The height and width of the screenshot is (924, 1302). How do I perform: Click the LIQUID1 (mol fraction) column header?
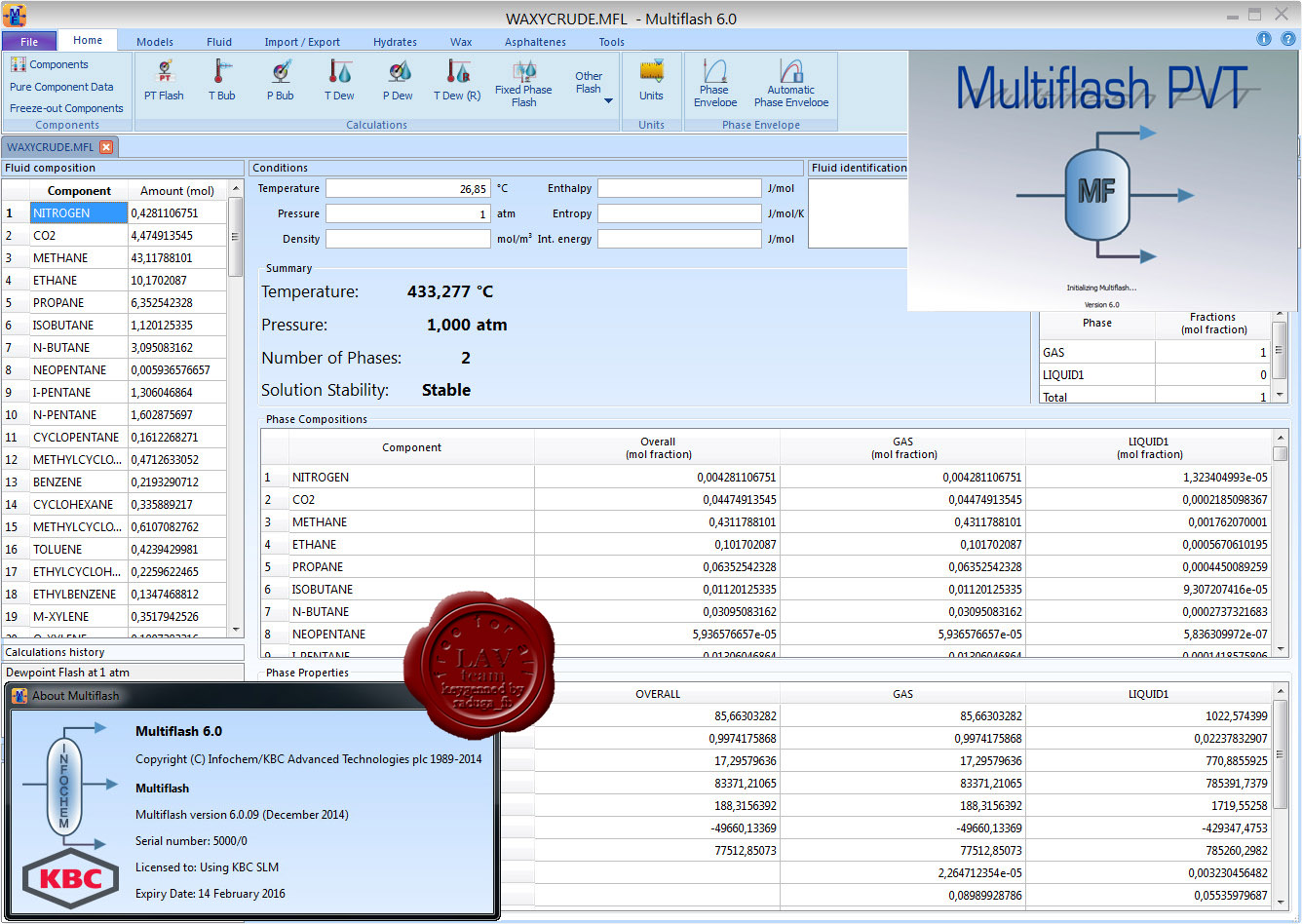(x=1149, y=447)
